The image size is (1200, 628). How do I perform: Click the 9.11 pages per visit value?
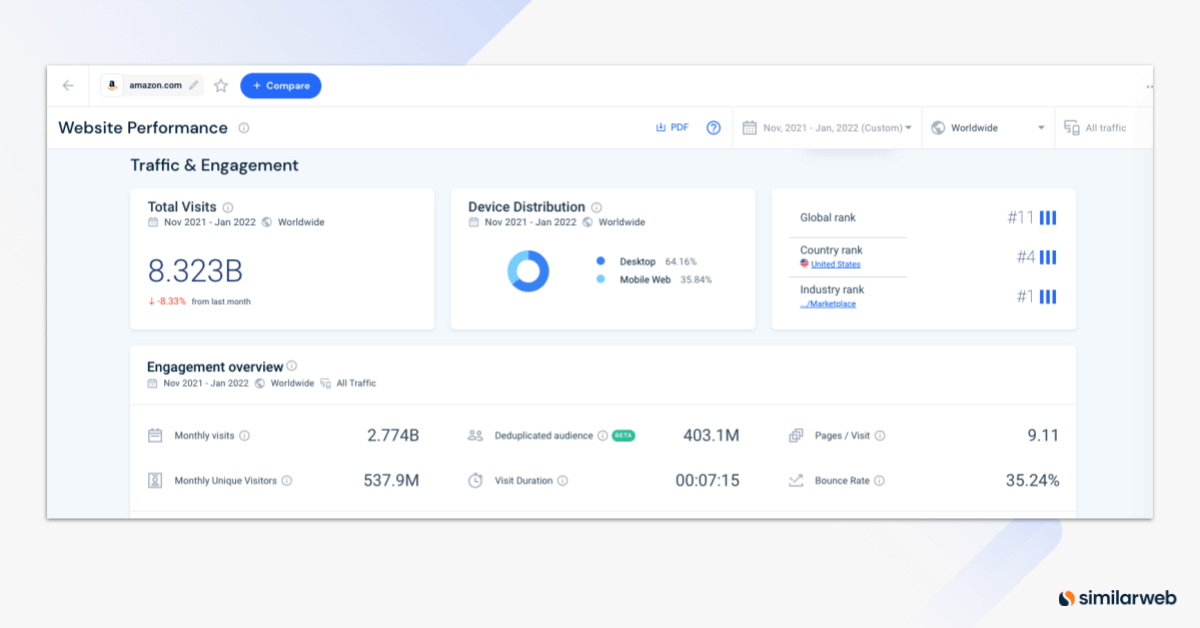pyautogui.click(x=1042, y=436)
